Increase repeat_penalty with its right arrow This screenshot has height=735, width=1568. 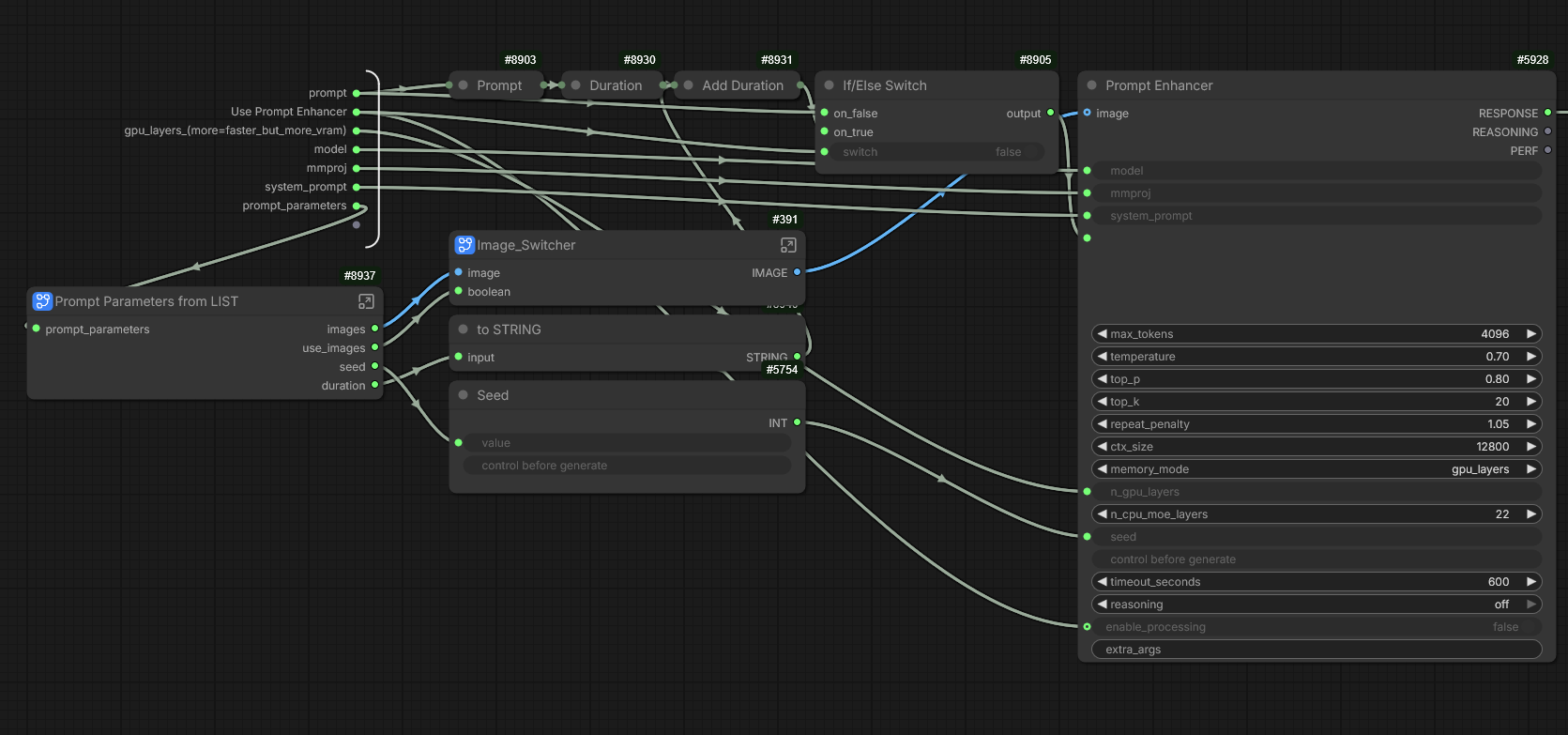[1531, 424]
